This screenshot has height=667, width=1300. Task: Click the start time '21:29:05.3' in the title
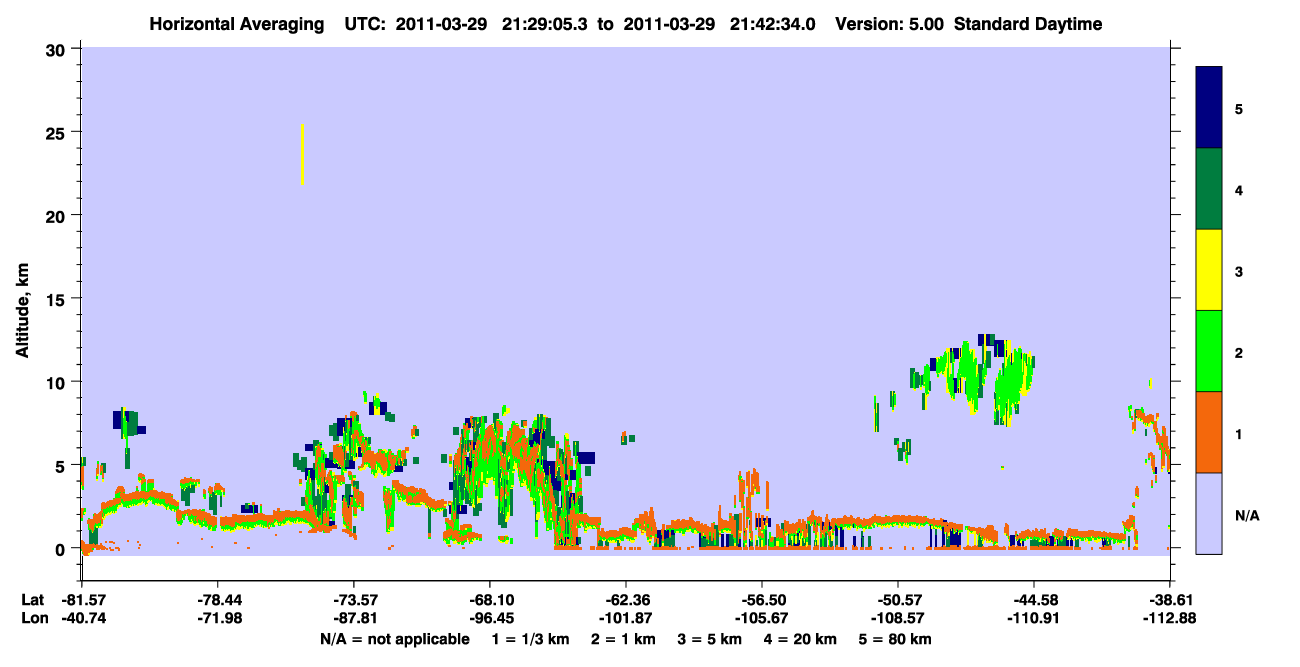(x=547, y=24)
